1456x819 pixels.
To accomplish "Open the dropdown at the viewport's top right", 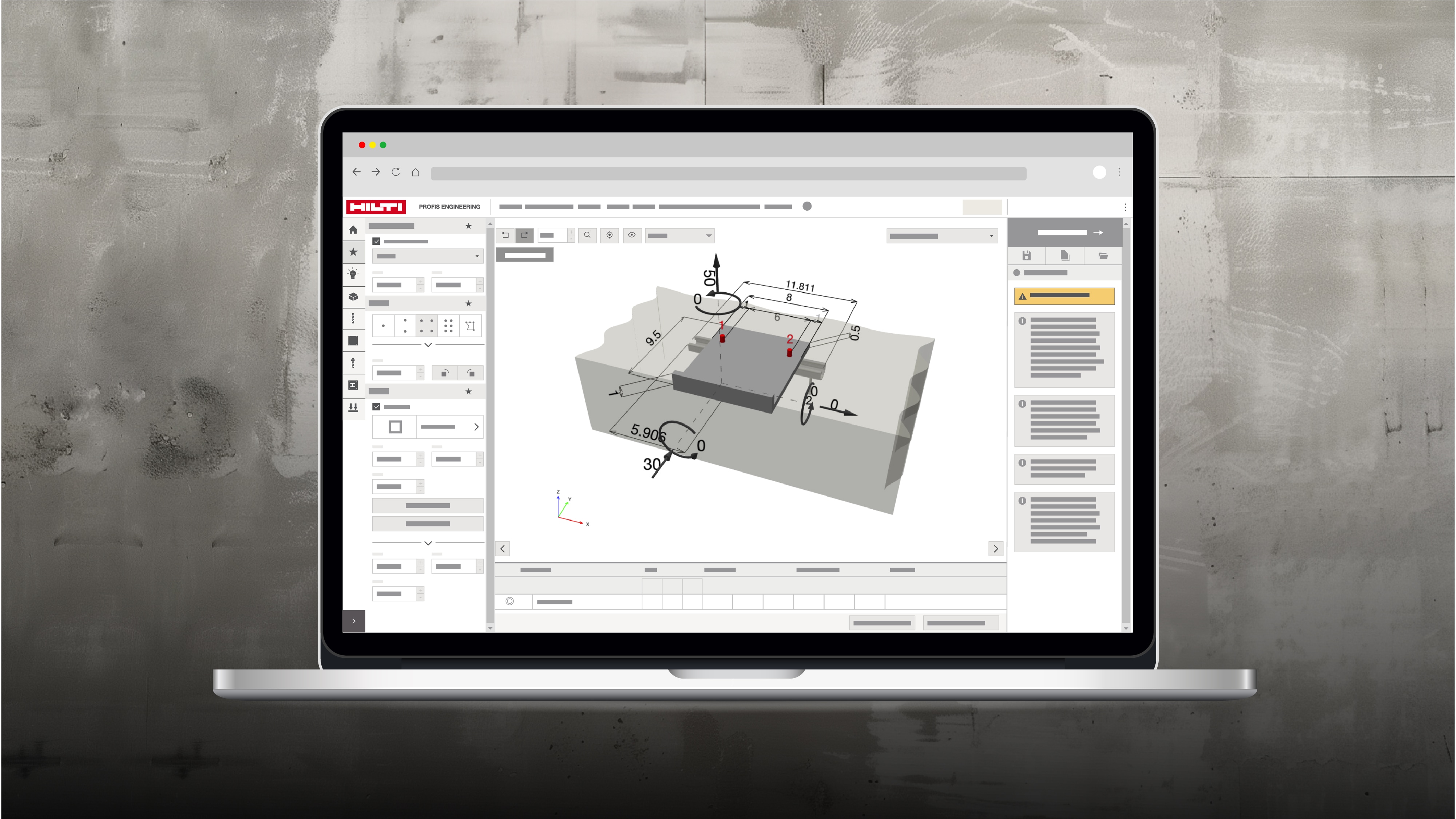I will (942, 236).
